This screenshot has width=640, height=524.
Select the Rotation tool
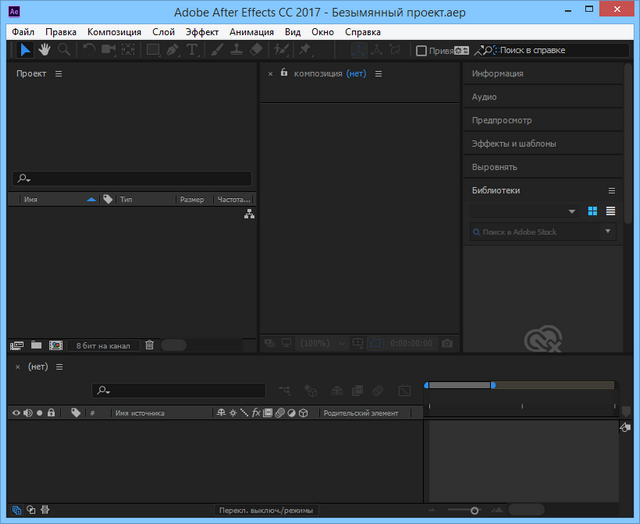click(x=89, y=50)
